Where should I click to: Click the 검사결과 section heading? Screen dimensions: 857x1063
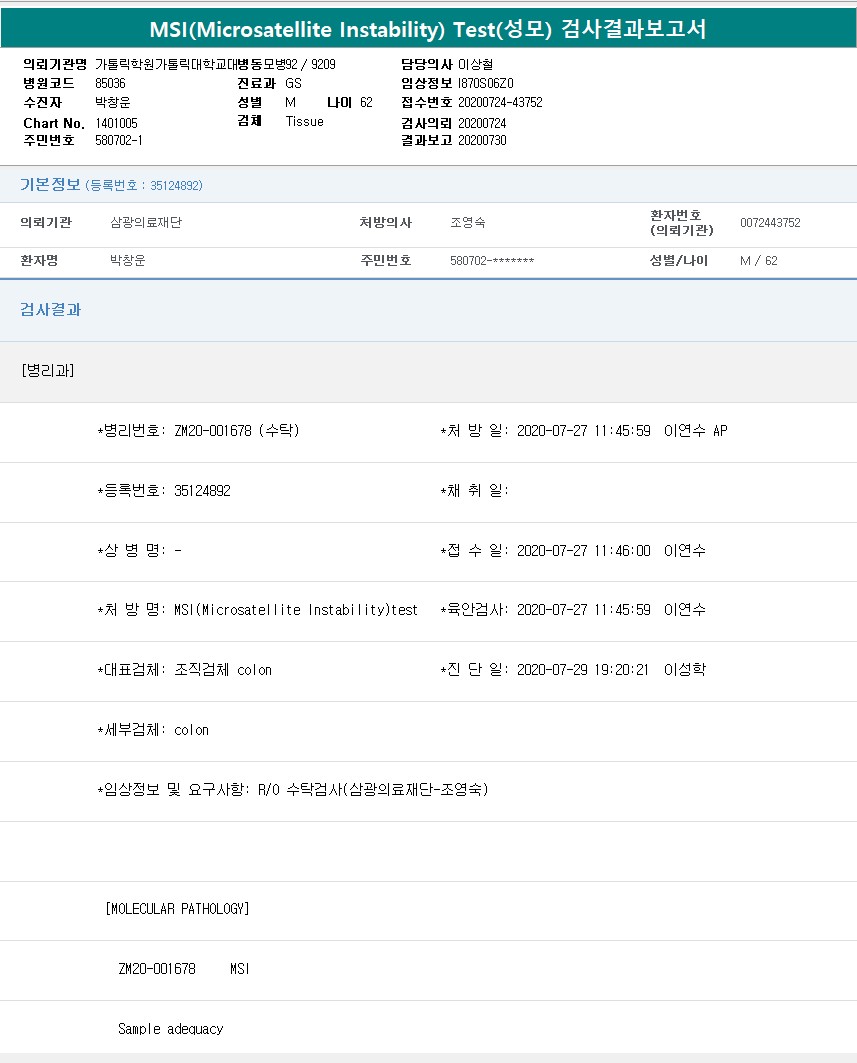50,309
